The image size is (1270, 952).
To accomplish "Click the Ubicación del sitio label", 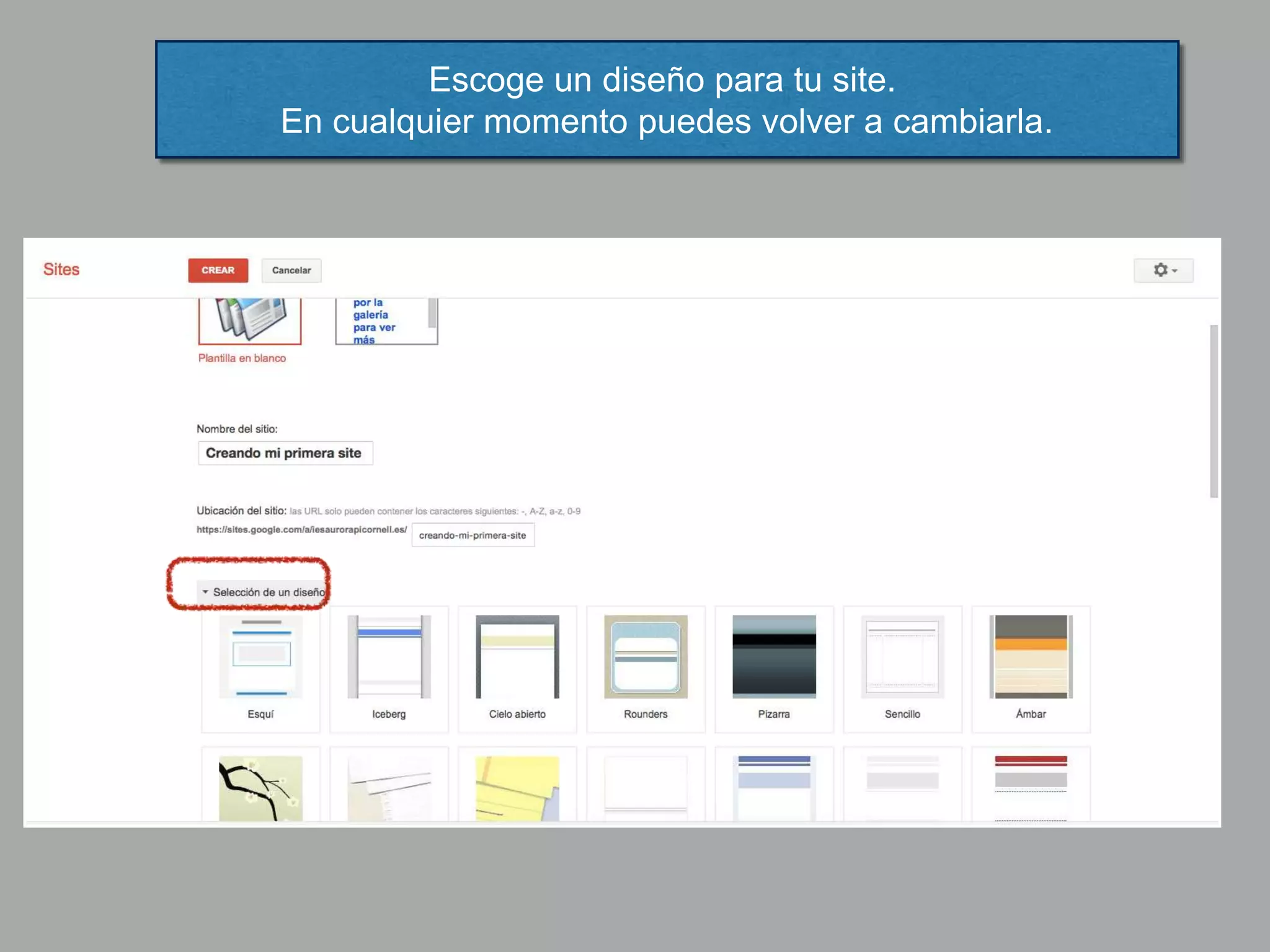I will point(241,511).
